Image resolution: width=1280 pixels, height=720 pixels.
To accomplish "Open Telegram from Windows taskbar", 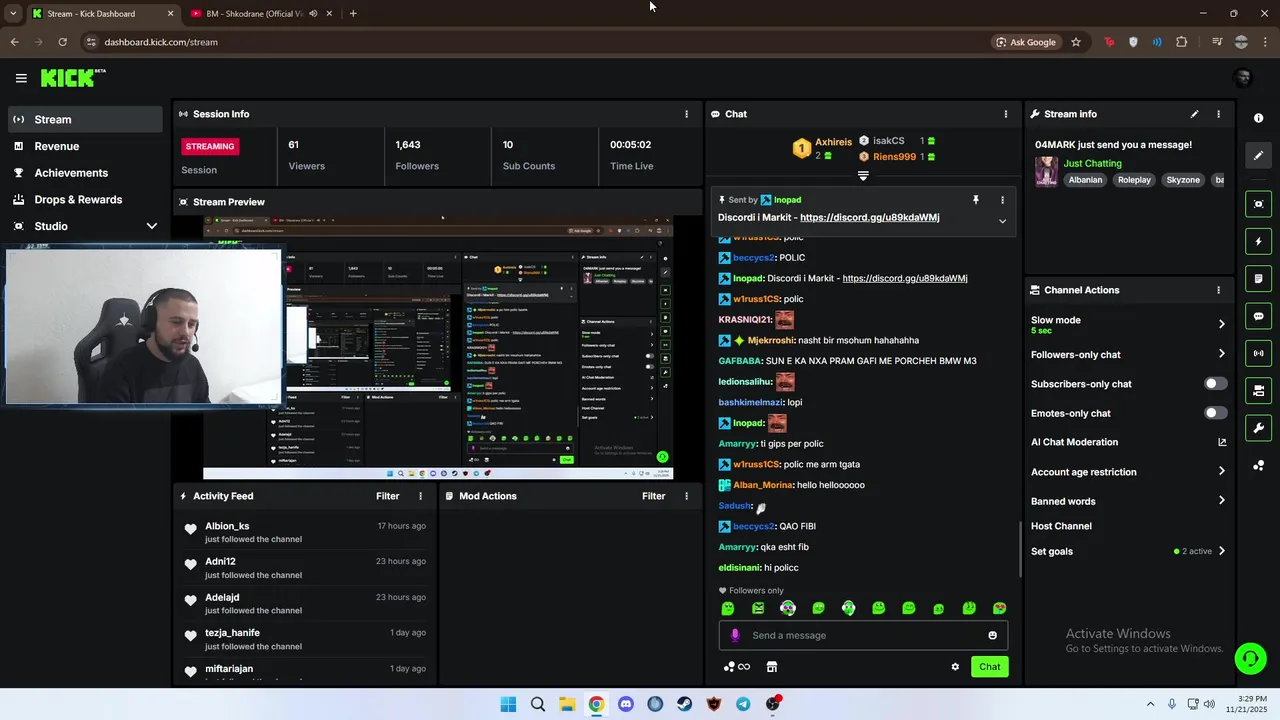I will point(743,704).
